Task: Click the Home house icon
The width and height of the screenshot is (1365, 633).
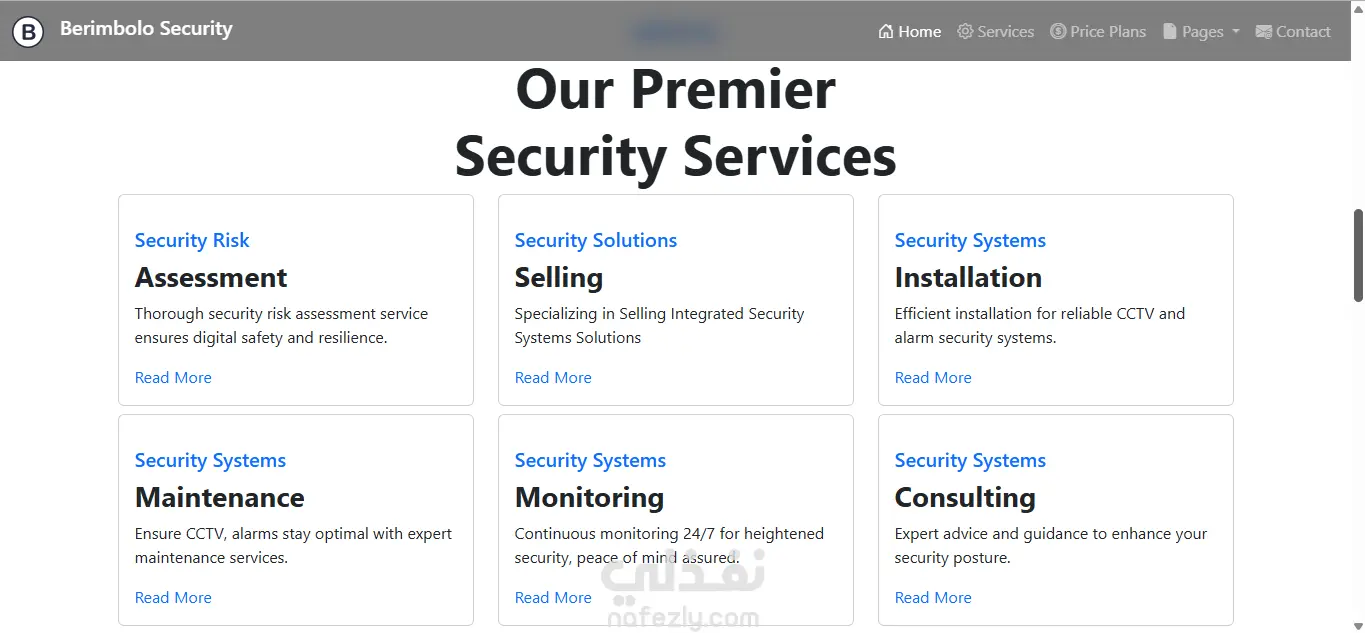Action: click(x=885, y=32)
